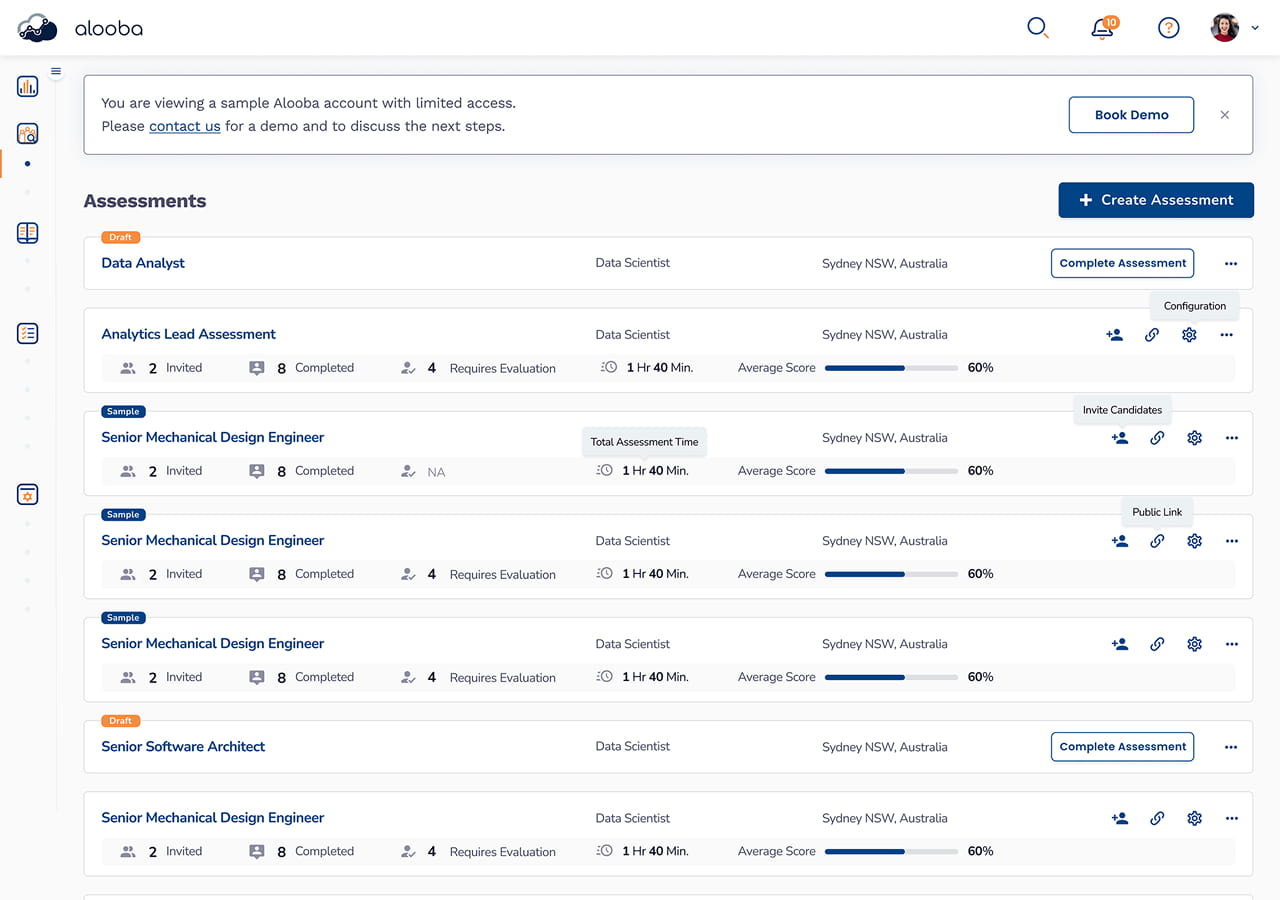Open more options for Senior Software Architect

click(1231, 747)
